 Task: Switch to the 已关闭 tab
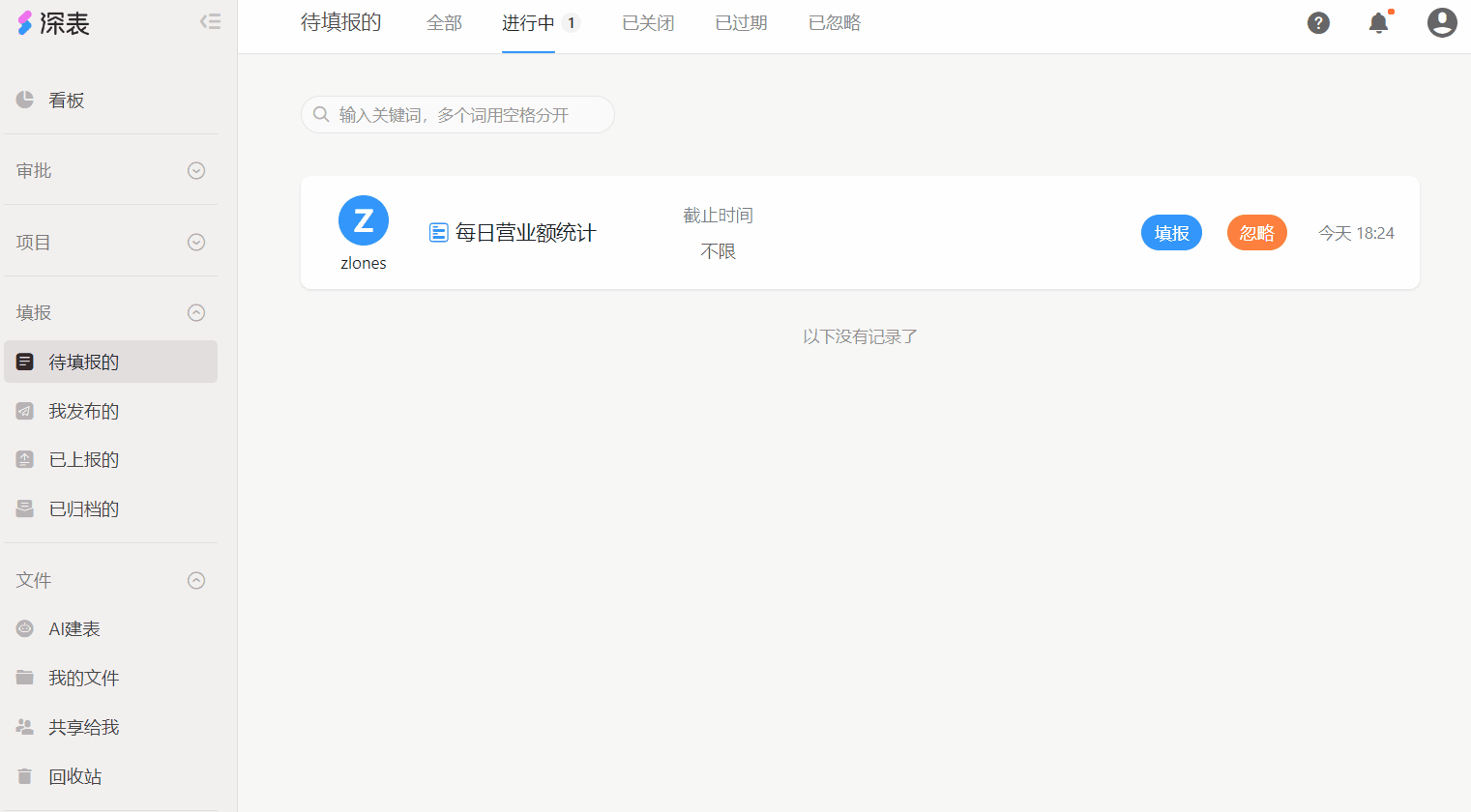(x=648, y=23)
